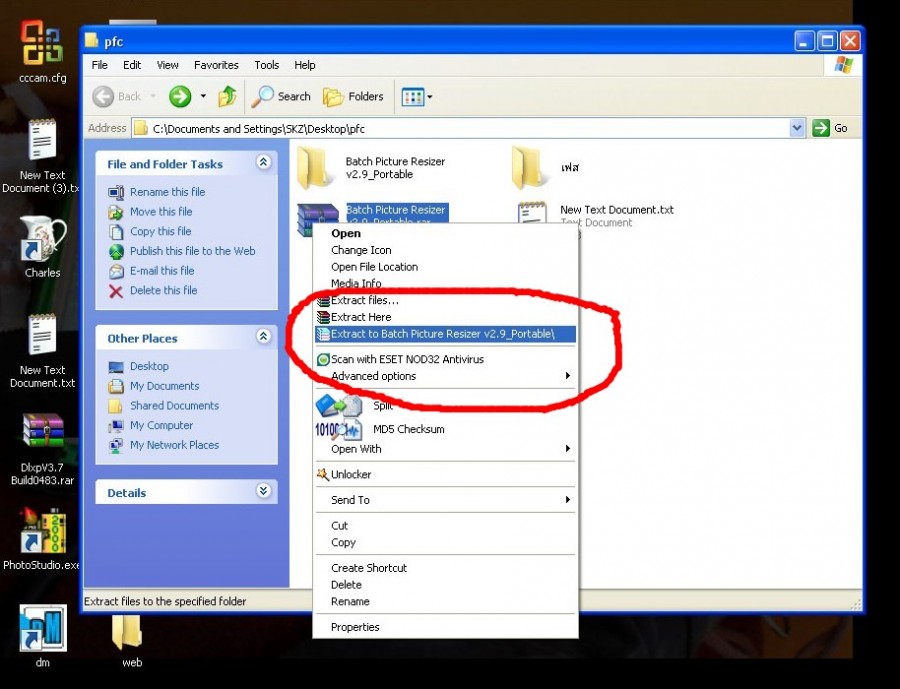Choose Extract to Batch Picture Resizer v2.9_Portable\
This screenshot has height=689, width=900.
[445, 334]
